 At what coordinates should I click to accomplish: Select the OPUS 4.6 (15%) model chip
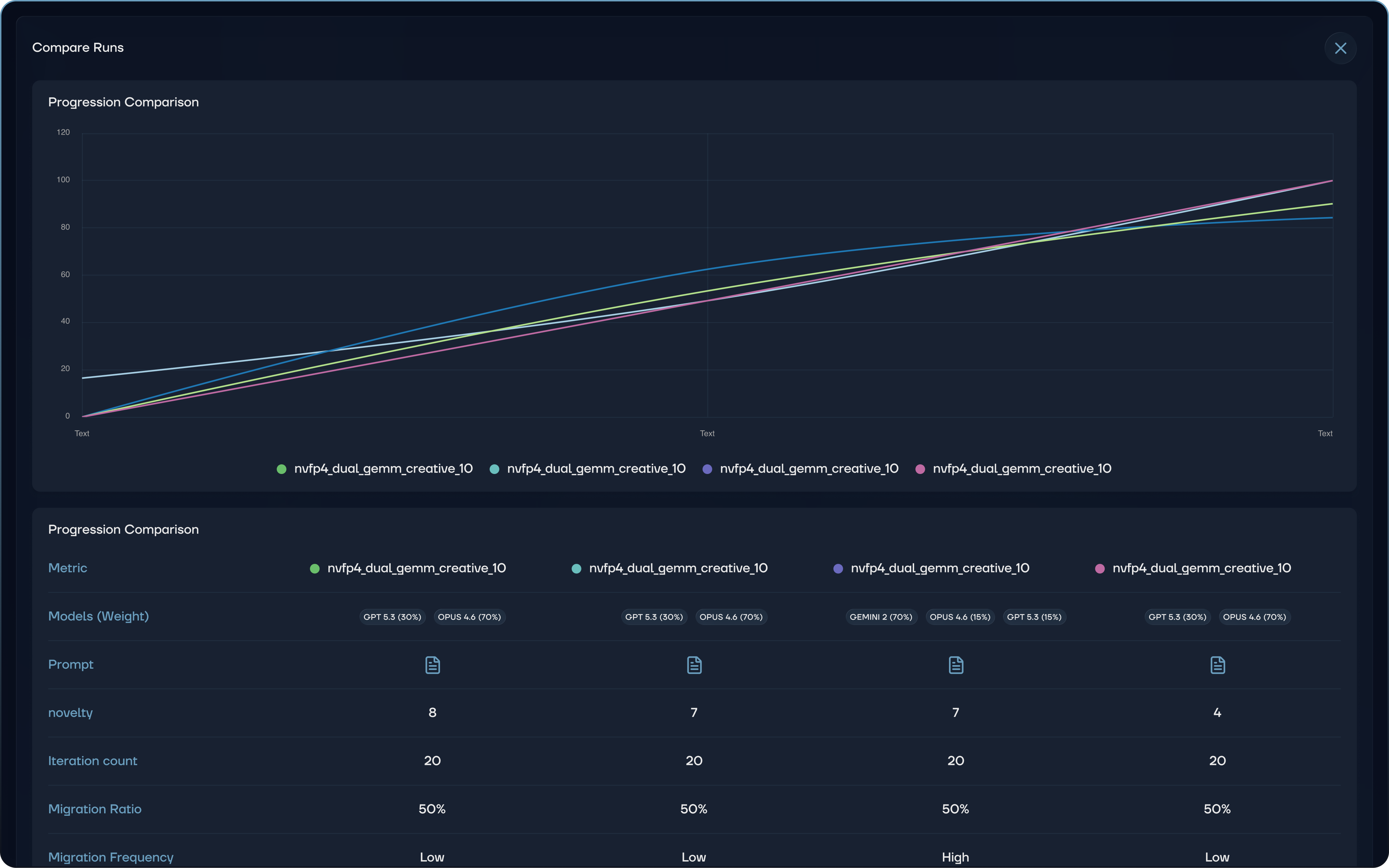point(960,616)
